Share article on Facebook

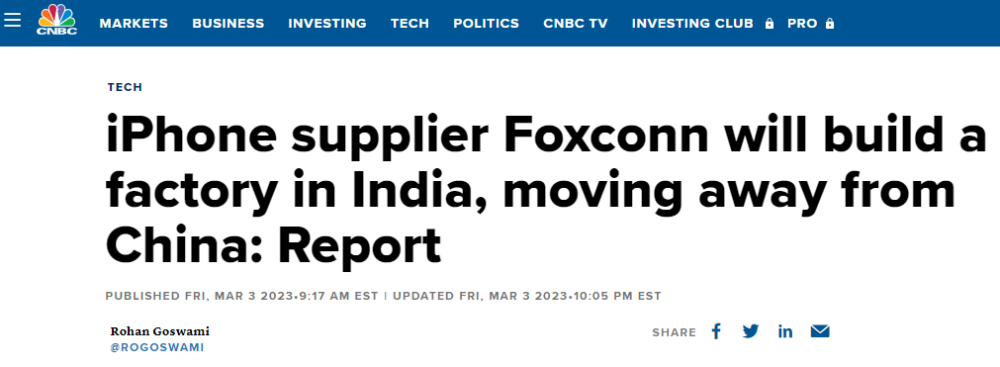tap(716, 331)
